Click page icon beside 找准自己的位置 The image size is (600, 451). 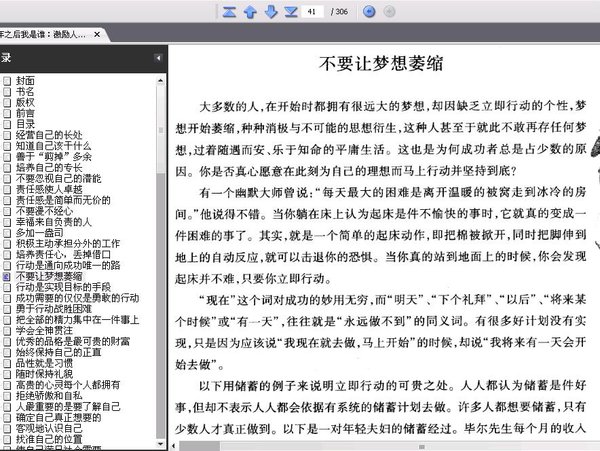point(7,440)
